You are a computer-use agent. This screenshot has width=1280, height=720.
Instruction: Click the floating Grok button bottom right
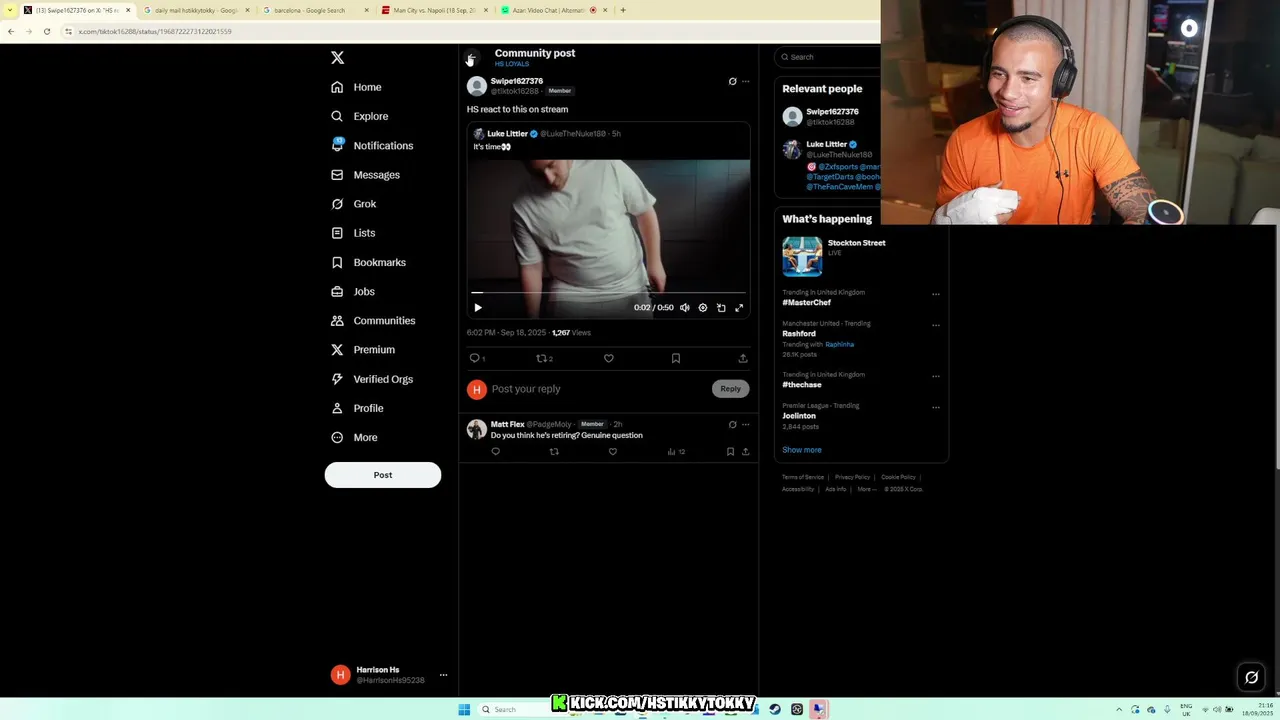point(1251,677)
